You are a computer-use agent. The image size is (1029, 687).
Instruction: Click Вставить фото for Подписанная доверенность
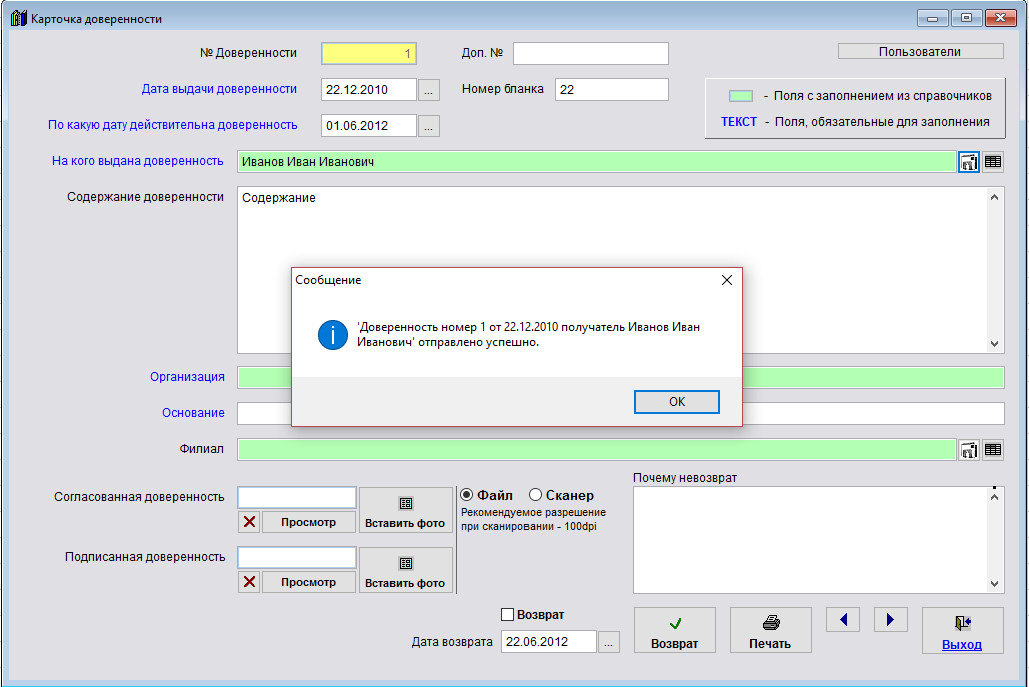[x=406, y=570]
